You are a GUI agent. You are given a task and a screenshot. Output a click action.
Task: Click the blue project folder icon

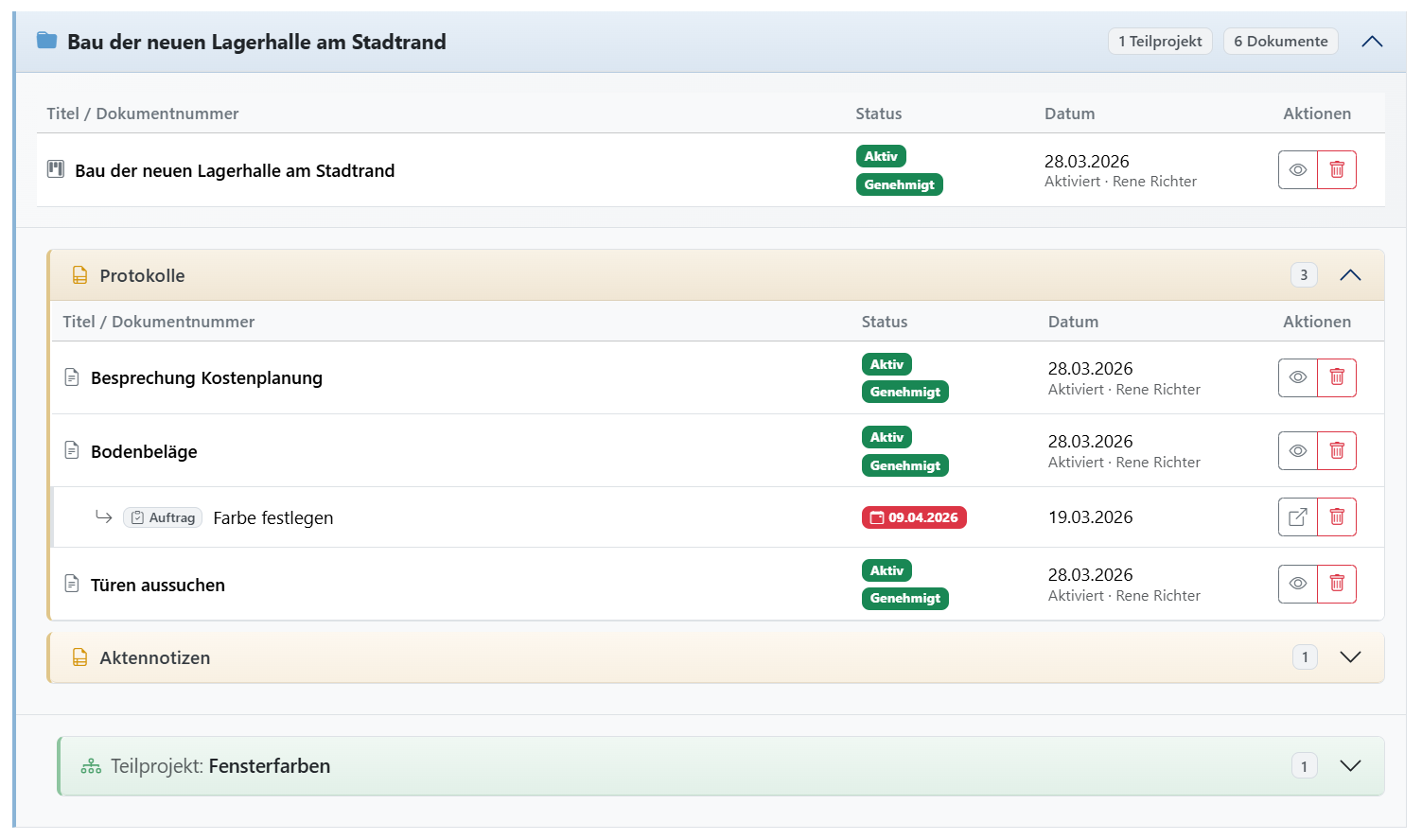(46, 41)
